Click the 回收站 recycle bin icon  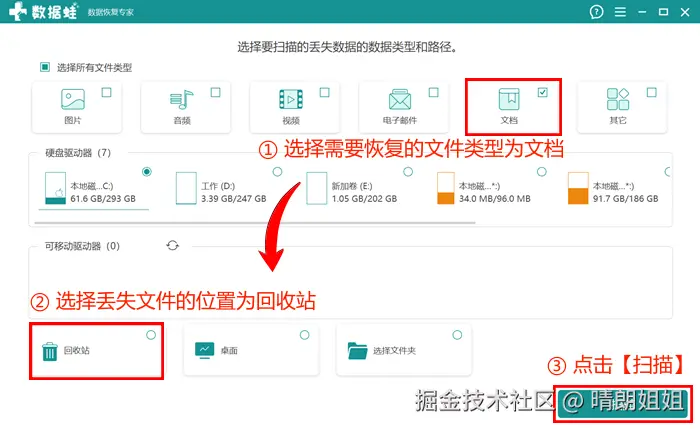click(50, 351)
